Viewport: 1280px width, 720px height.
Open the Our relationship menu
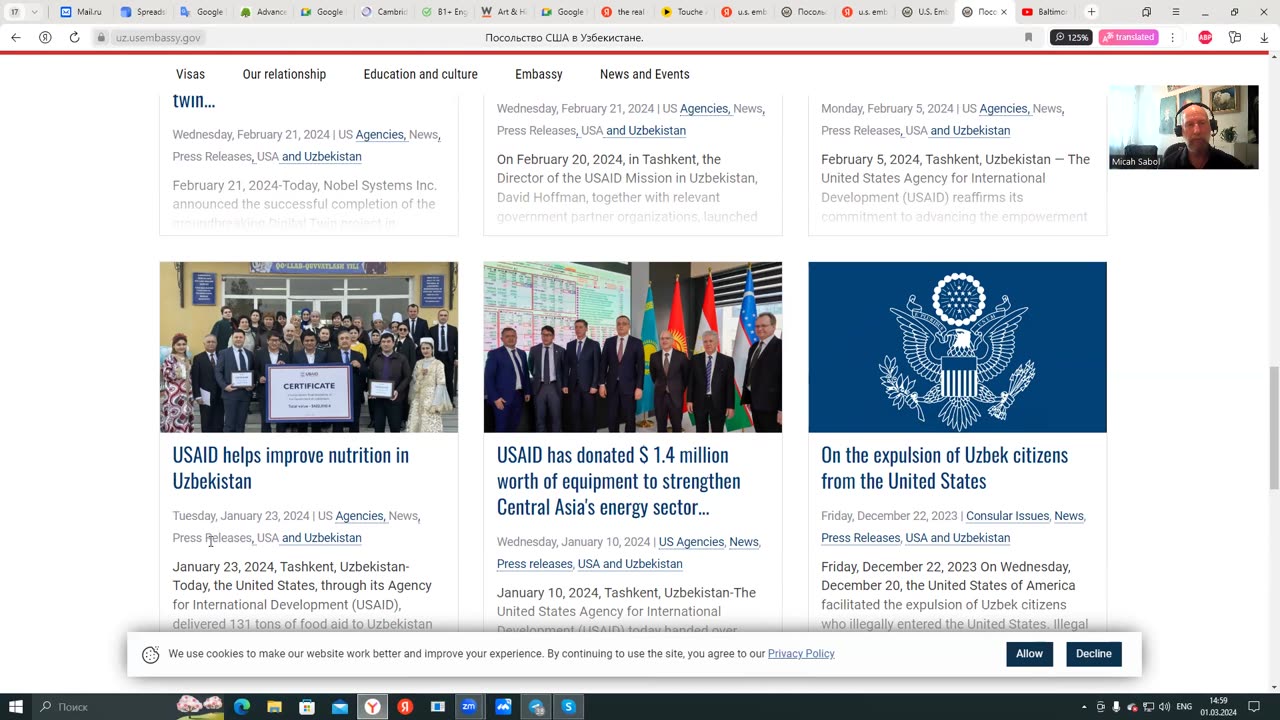284,74
